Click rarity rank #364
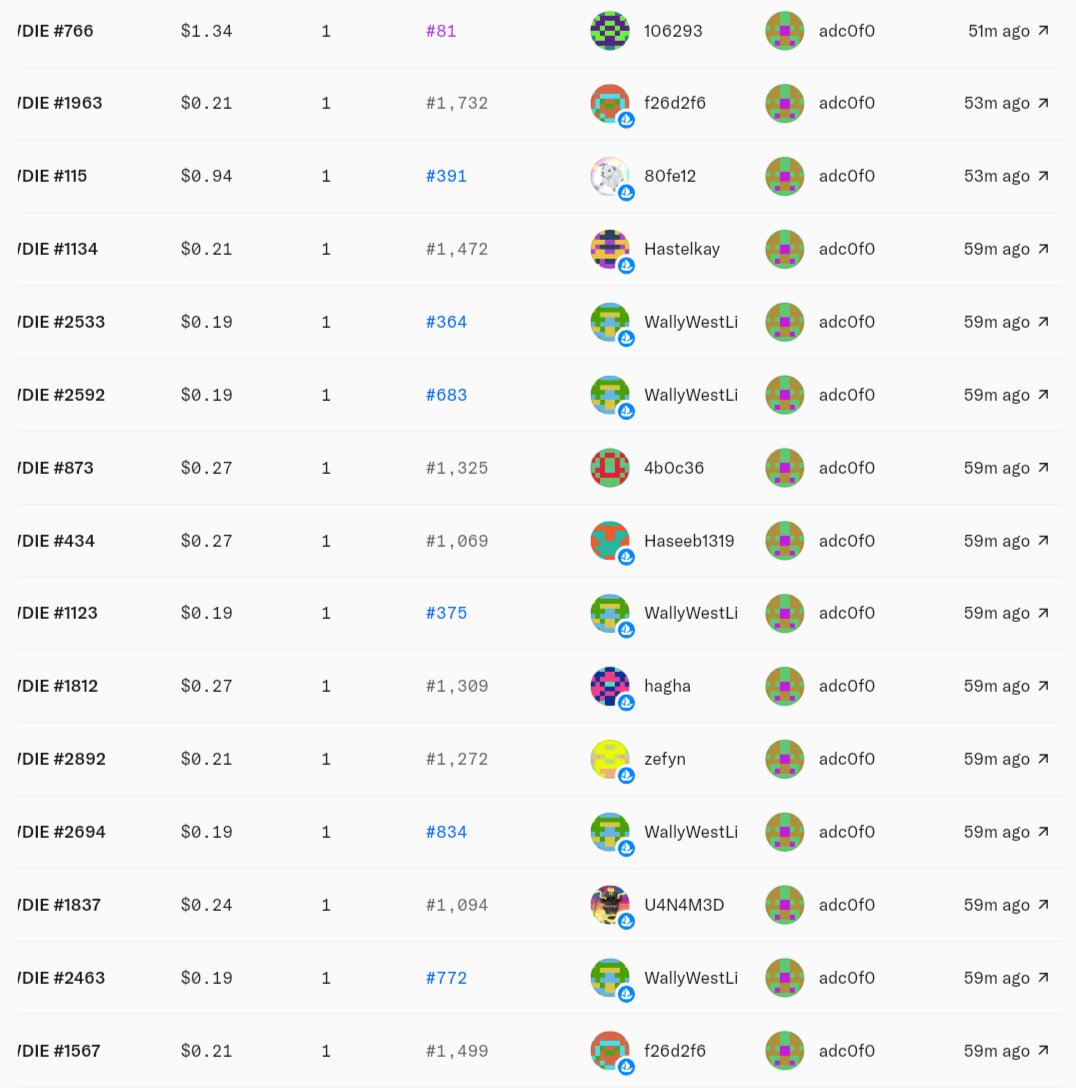The width and height of the screenshot is (1076, 1088). tap(446, 322)
